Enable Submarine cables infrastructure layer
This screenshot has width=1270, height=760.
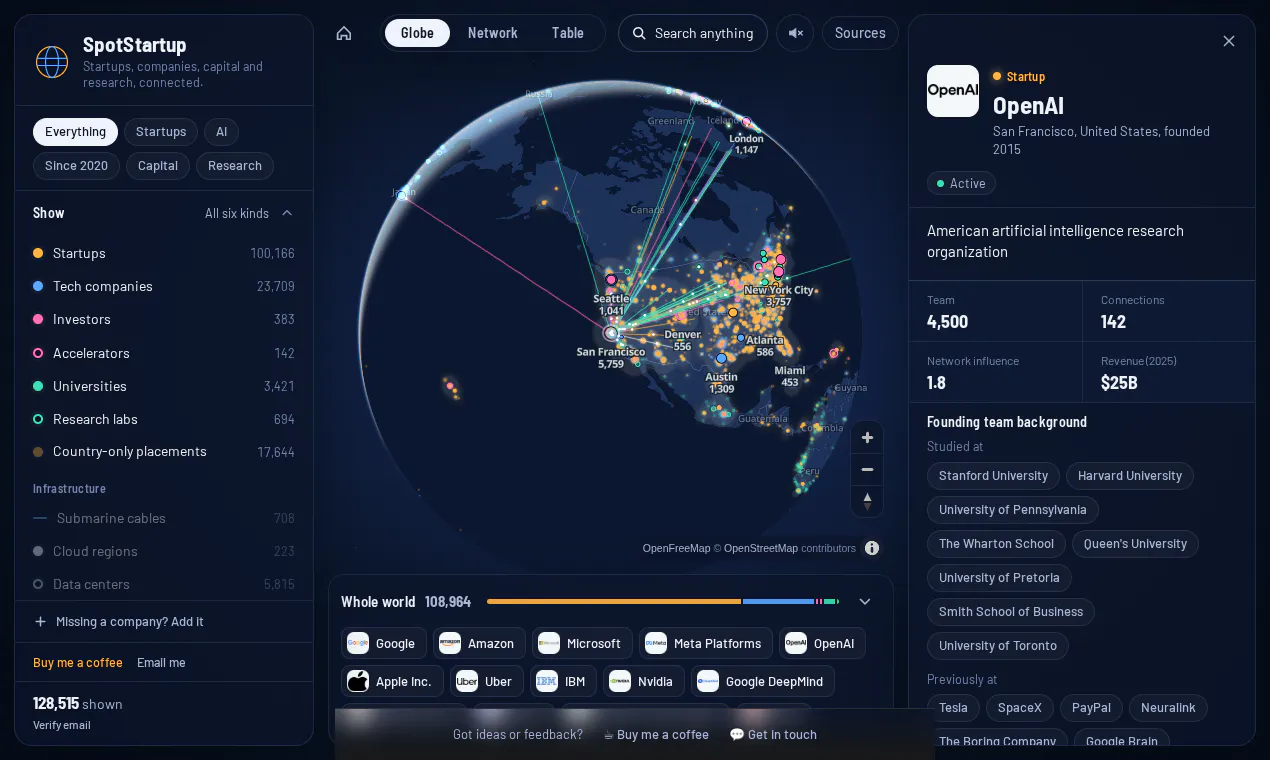coord(164,519)
